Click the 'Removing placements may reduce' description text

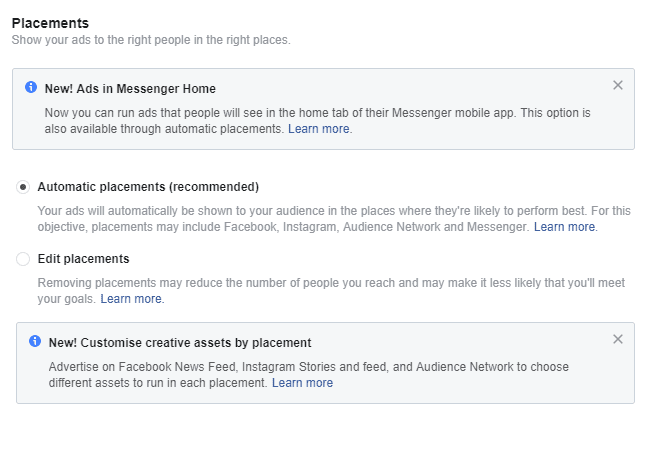coord(331,291)
